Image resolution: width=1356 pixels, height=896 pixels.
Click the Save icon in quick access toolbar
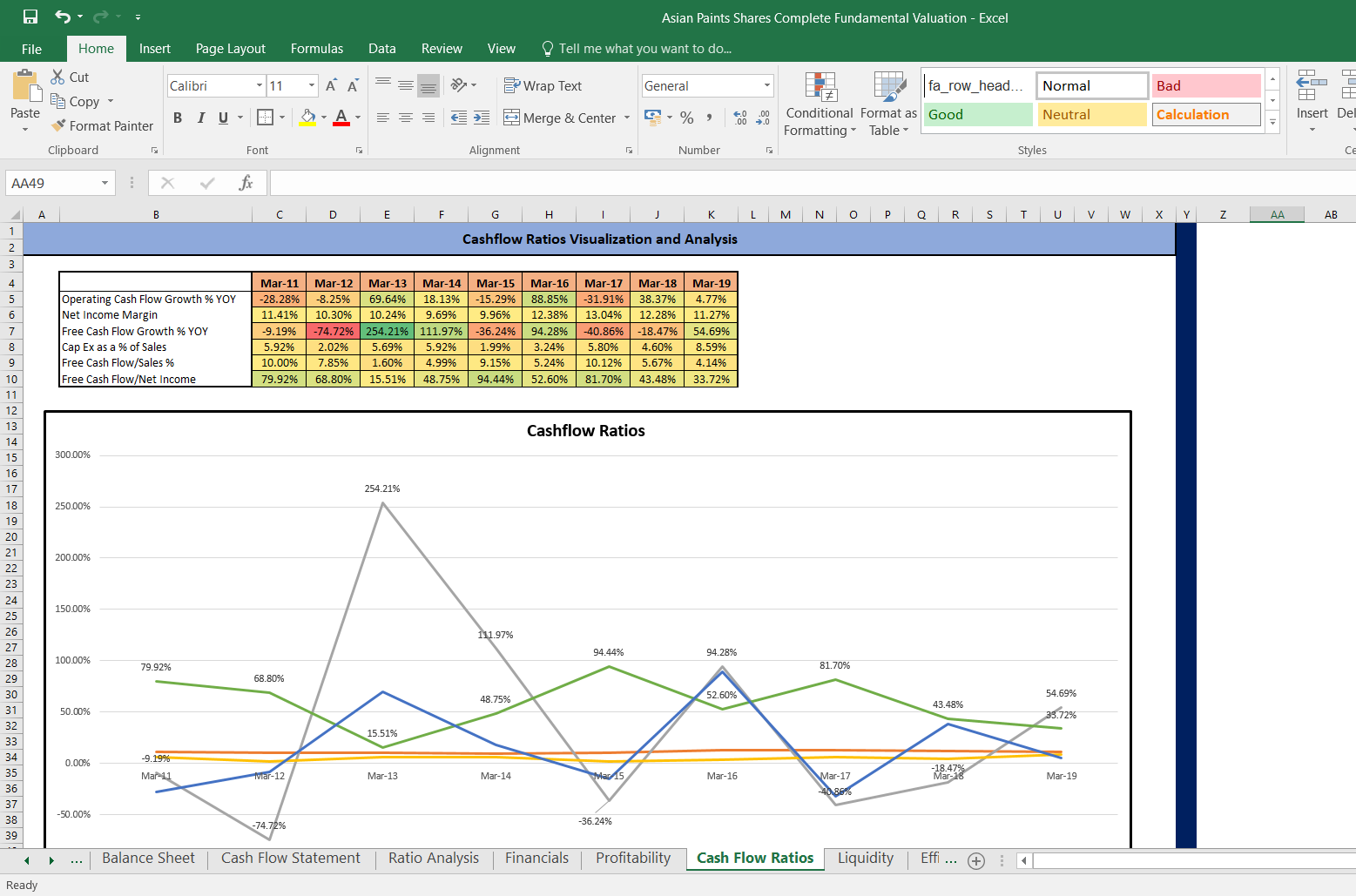click(30, 17)
